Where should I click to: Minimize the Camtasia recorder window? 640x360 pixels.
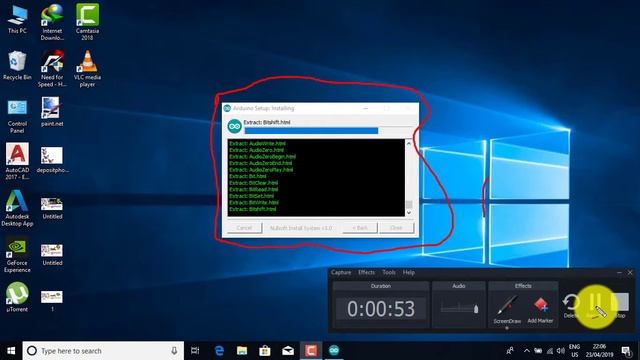coord(619,272)
